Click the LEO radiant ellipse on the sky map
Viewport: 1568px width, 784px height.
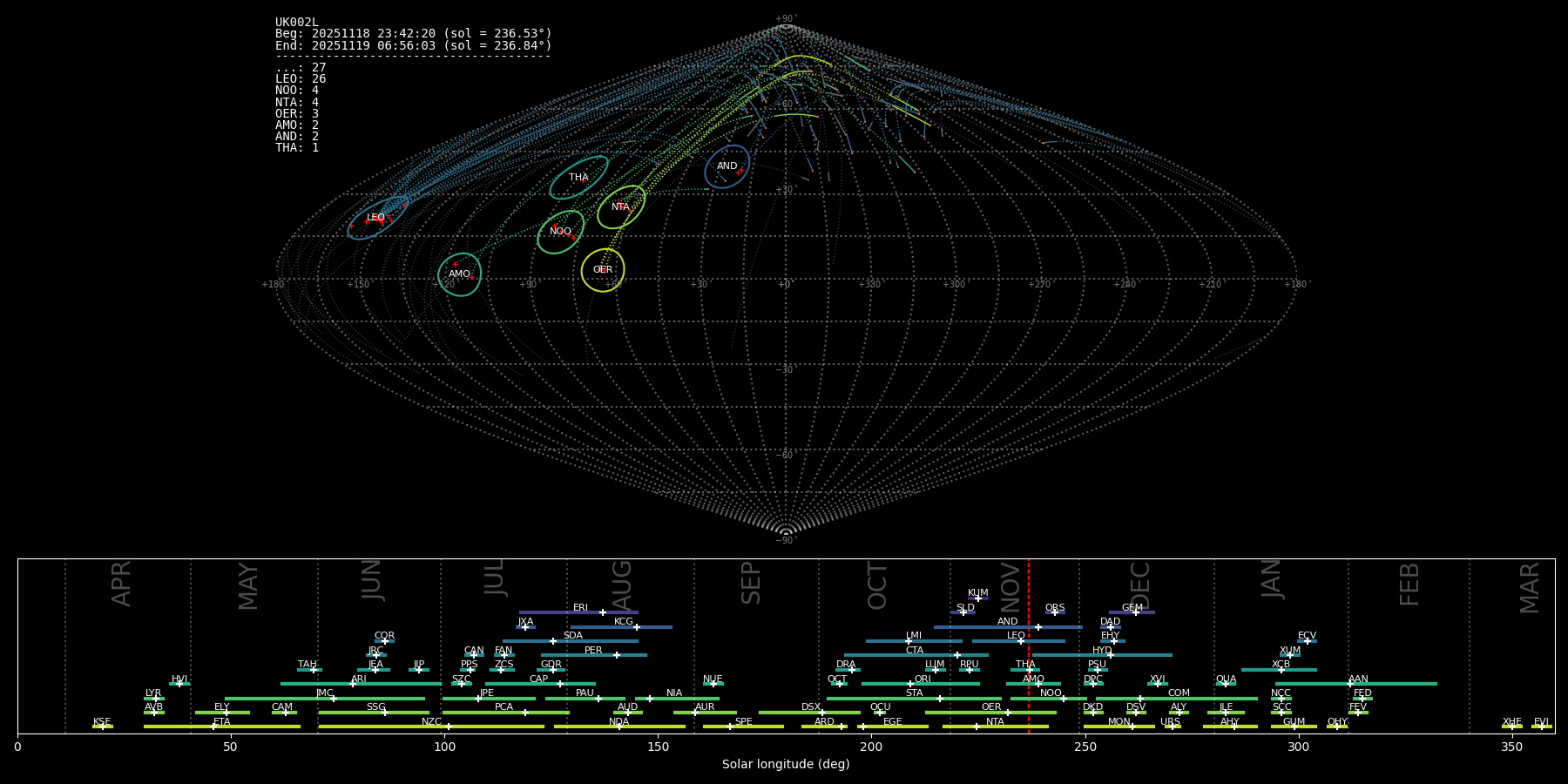pos(377,218)
